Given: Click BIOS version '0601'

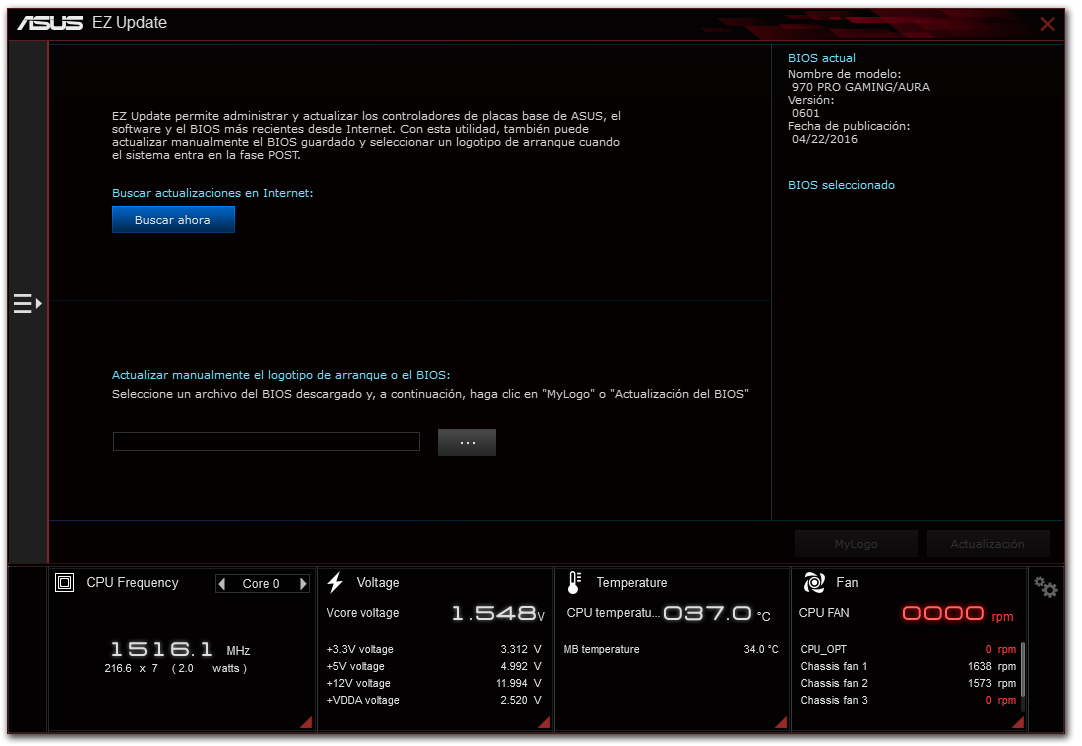Looking at the screenshot, I should tap(805, 114).
